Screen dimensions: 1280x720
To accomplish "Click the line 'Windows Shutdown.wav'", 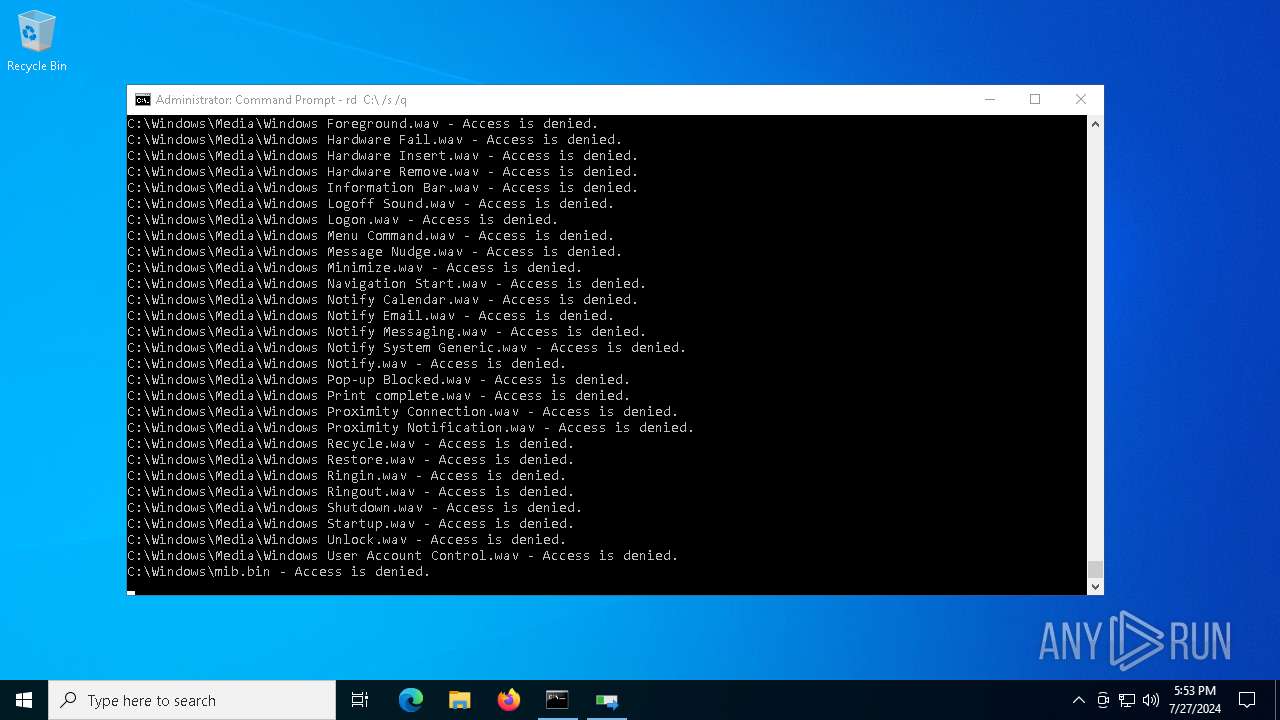I will click(355, 508).
